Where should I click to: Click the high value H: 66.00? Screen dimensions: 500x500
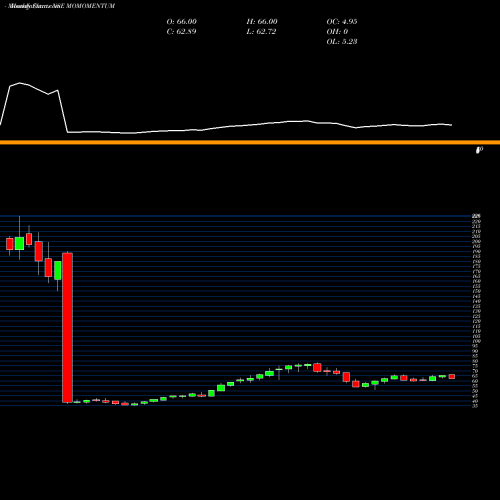coord(262,22)
